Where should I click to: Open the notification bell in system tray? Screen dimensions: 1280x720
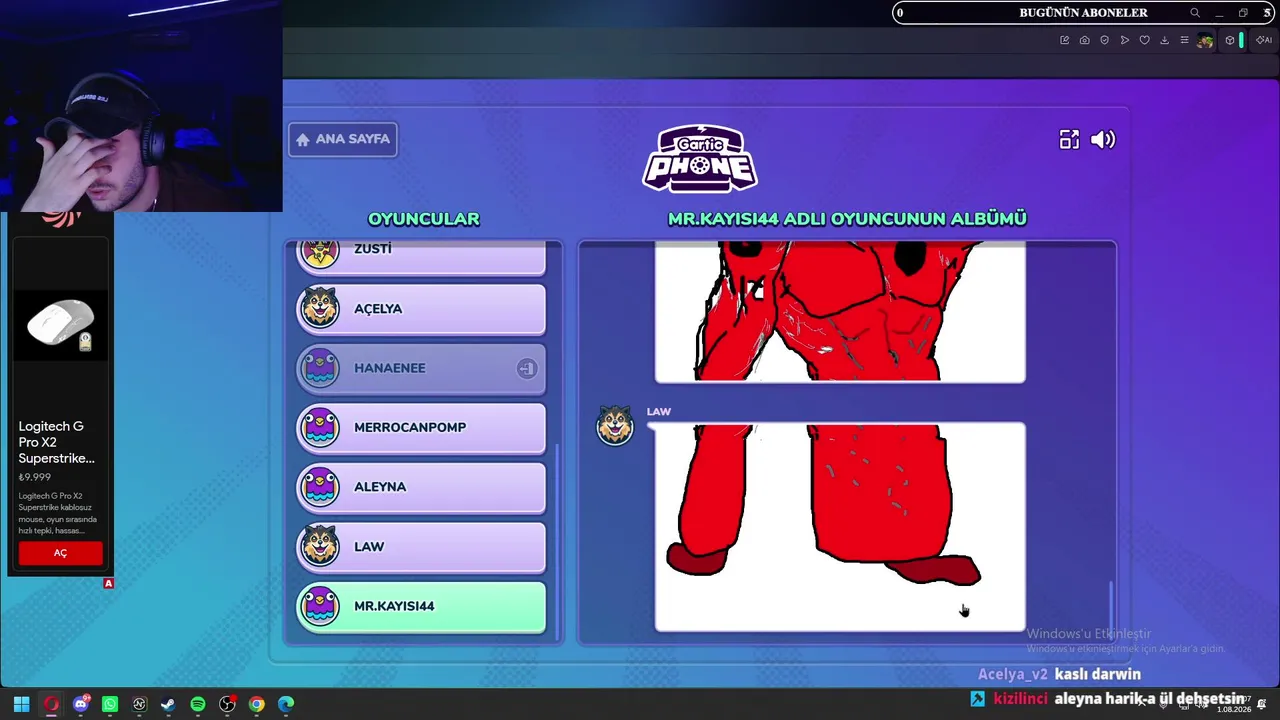point(1262,704)
